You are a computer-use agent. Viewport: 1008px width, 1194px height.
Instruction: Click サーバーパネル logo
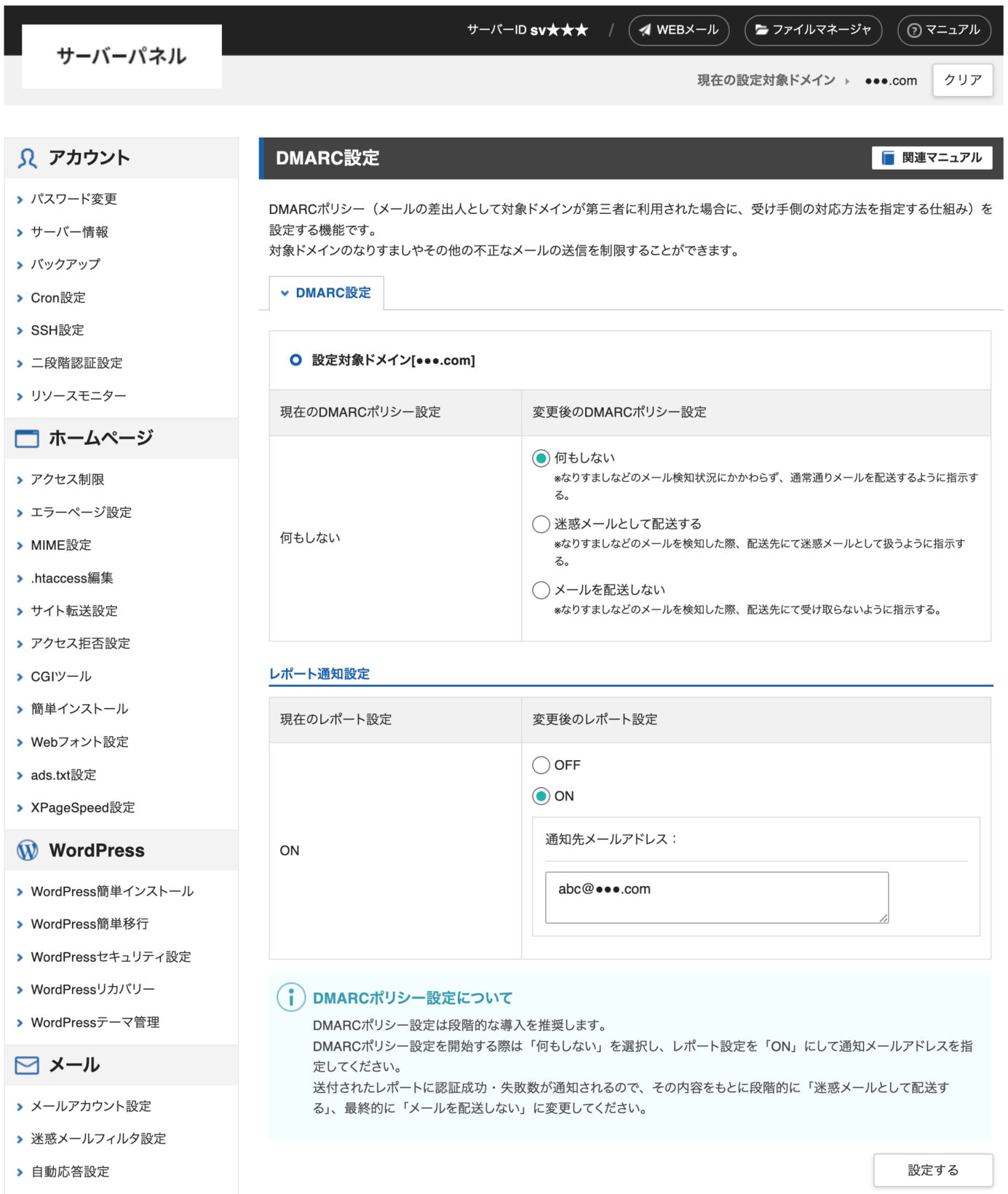click(122, 57)
